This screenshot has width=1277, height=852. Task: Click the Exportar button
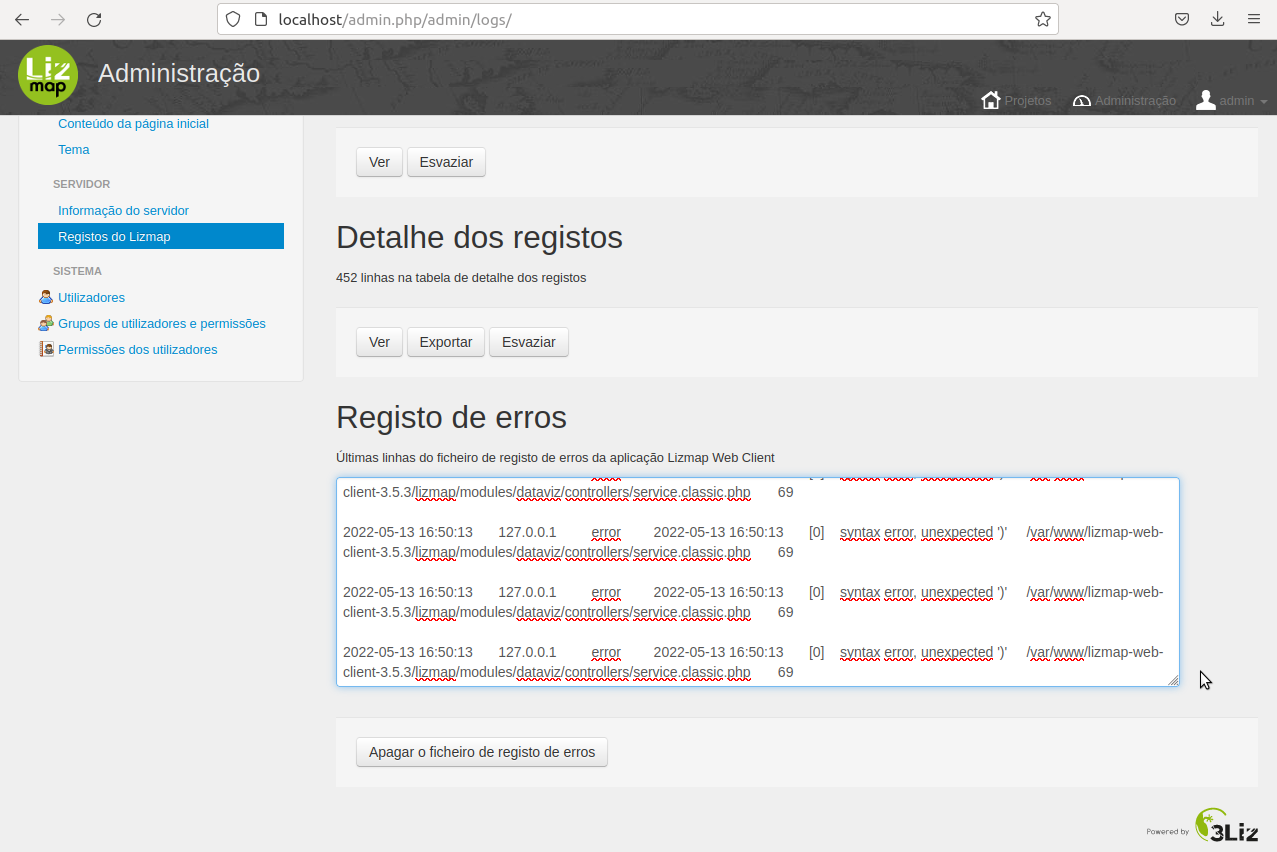tap(445, 342)
